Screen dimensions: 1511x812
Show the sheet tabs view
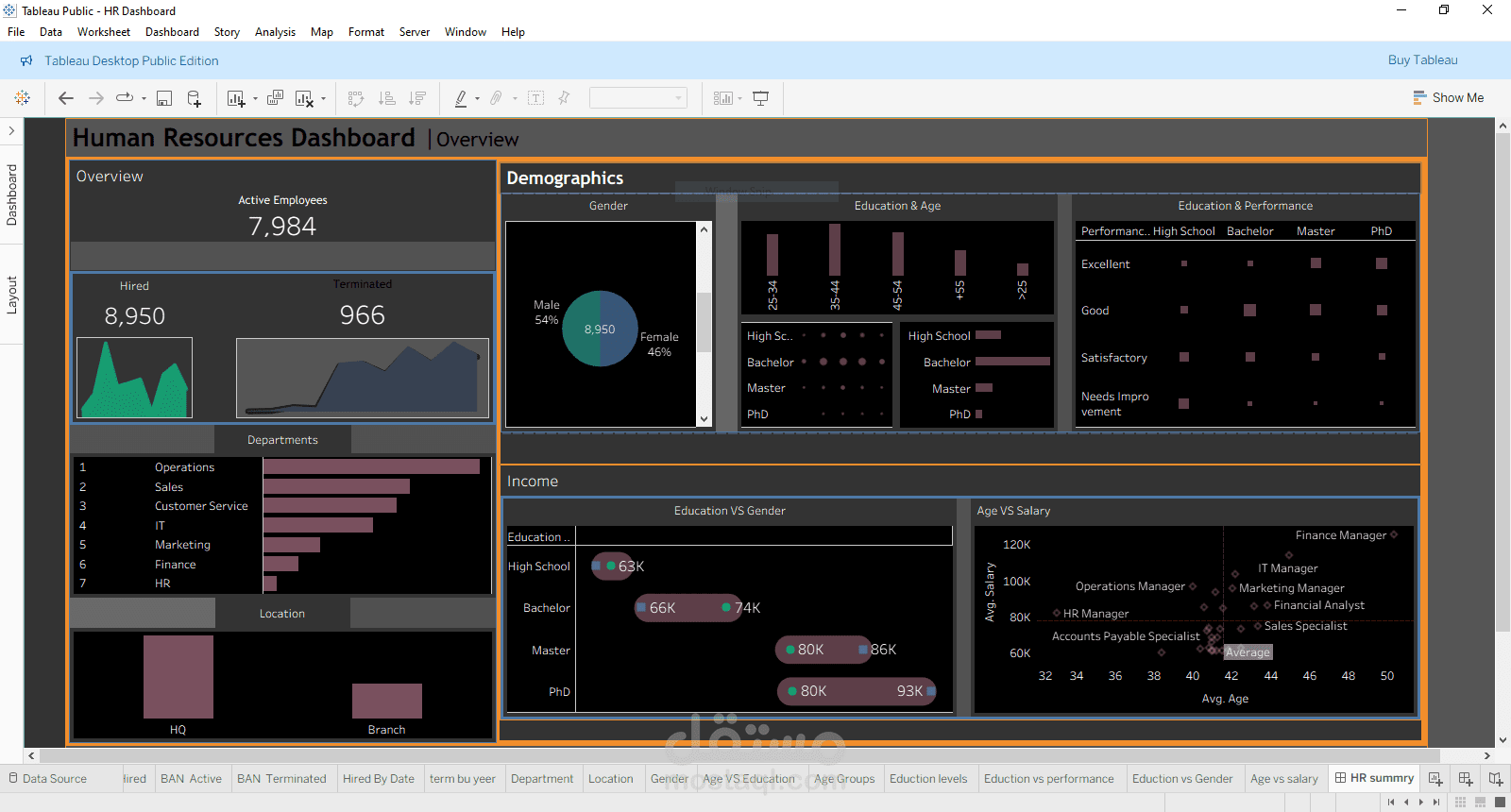(x=1500, y=803)
